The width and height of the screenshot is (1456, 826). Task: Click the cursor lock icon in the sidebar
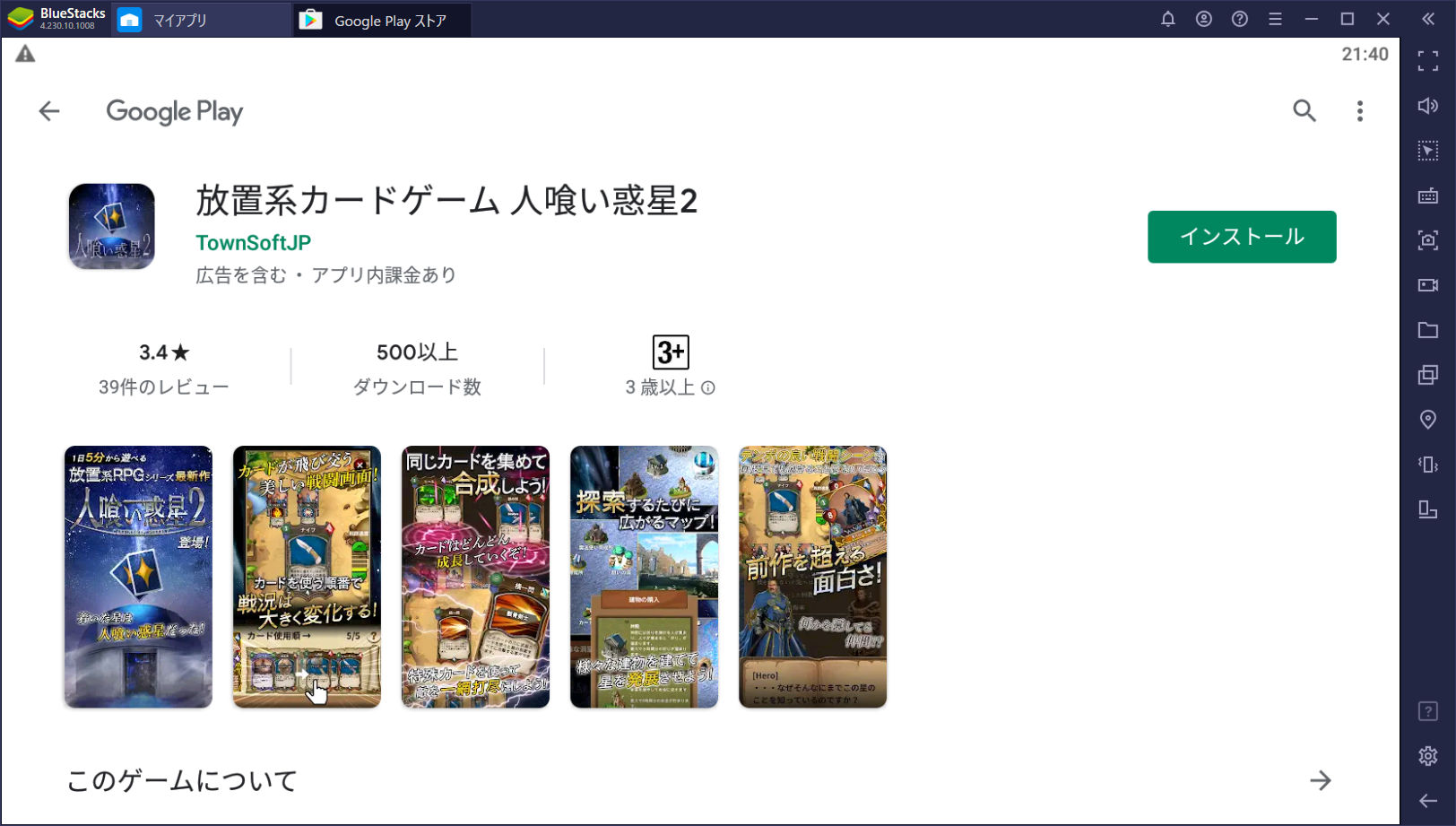pyautogui.click(x=1428, y=151)
